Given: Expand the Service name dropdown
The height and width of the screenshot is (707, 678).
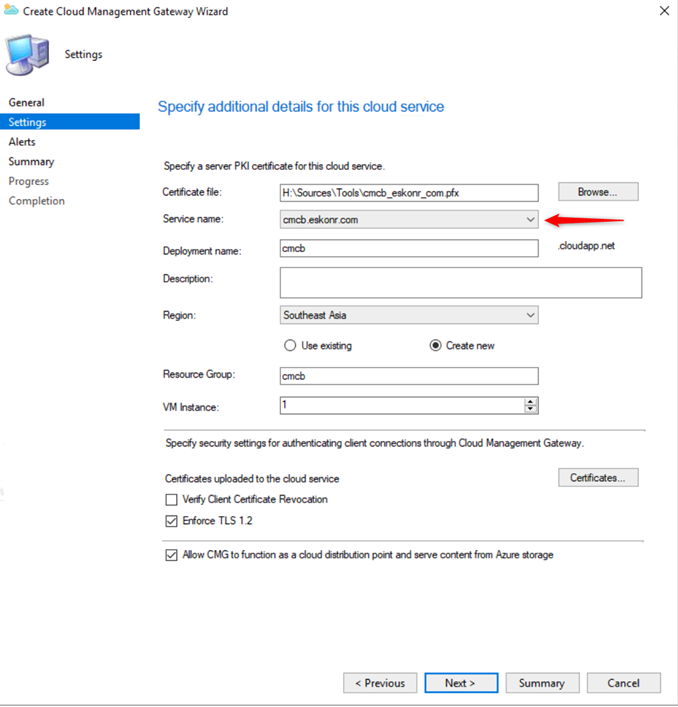Looking at the screenshot, I should pos(530,220).
